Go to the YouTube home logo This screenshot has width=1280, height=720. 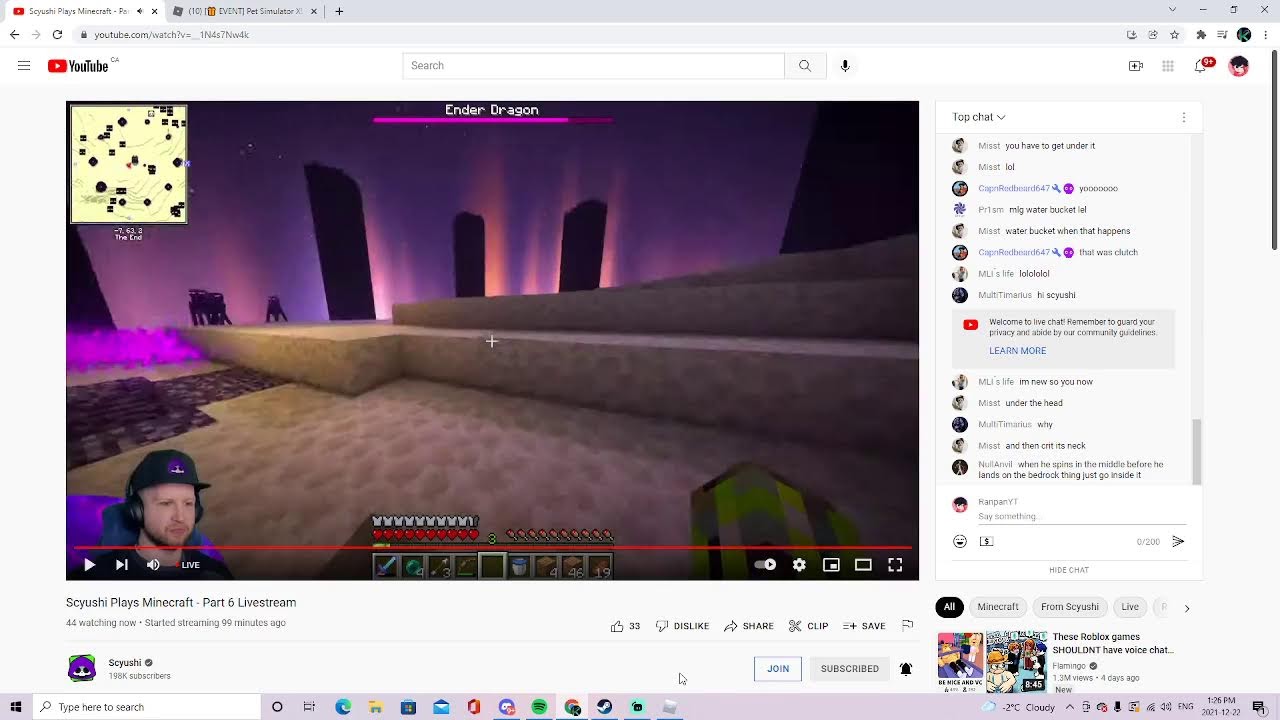tap(79, 66)
